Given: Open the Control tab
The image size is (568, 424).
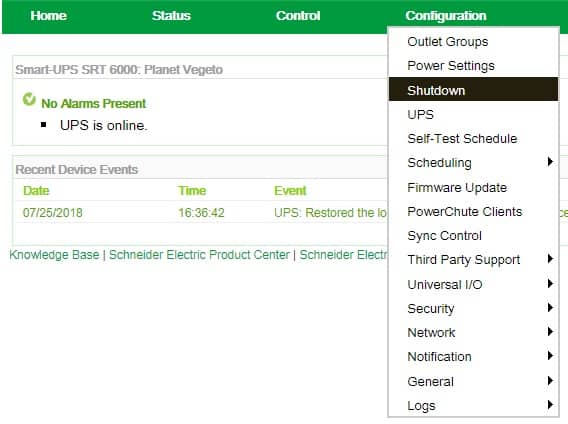Looking at the screenshot, I should pyautogui.click(x=298, y=16).
